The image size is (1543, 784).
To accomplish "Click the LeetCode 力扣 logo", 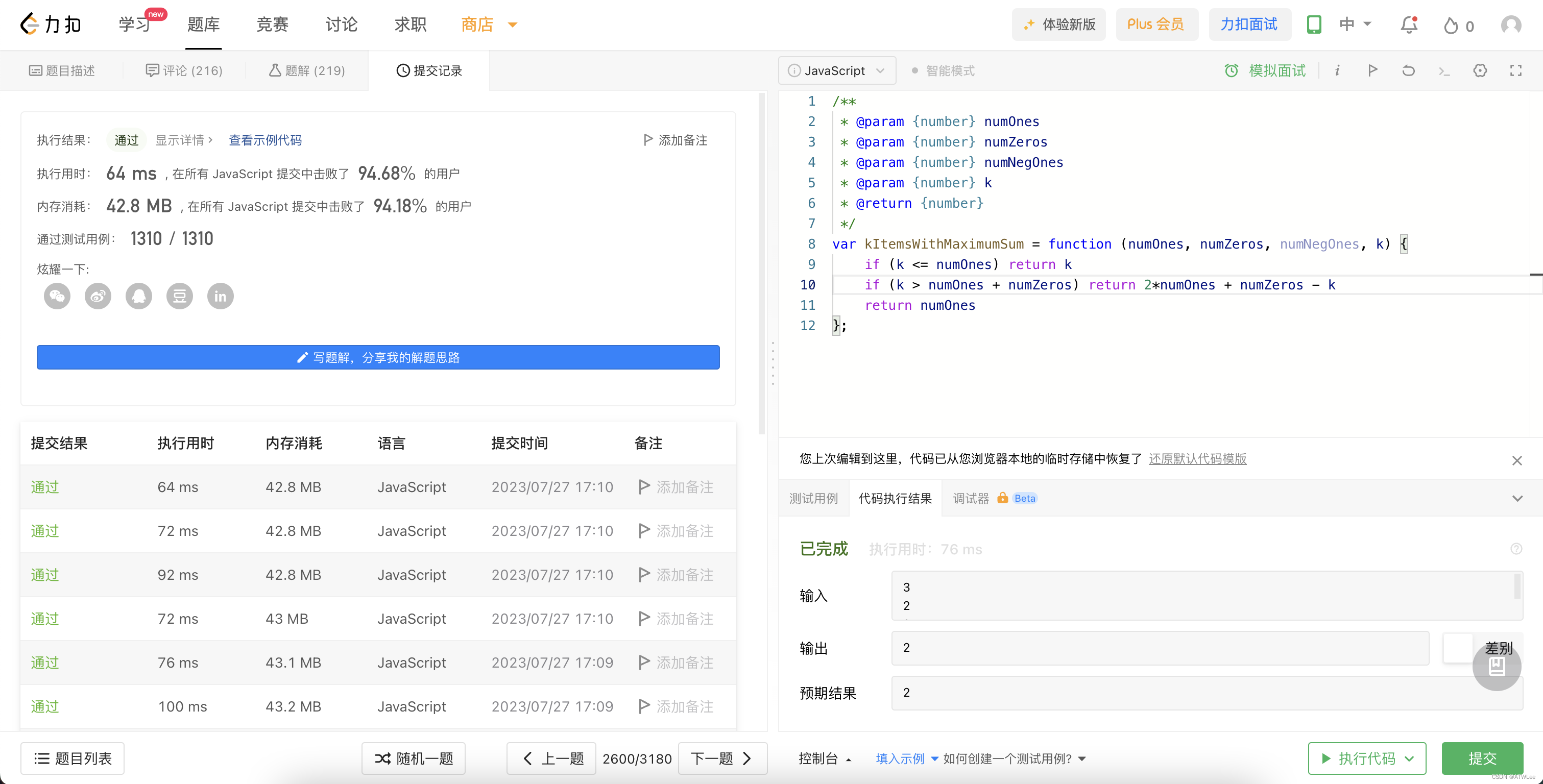I will [x=51, y=24].
